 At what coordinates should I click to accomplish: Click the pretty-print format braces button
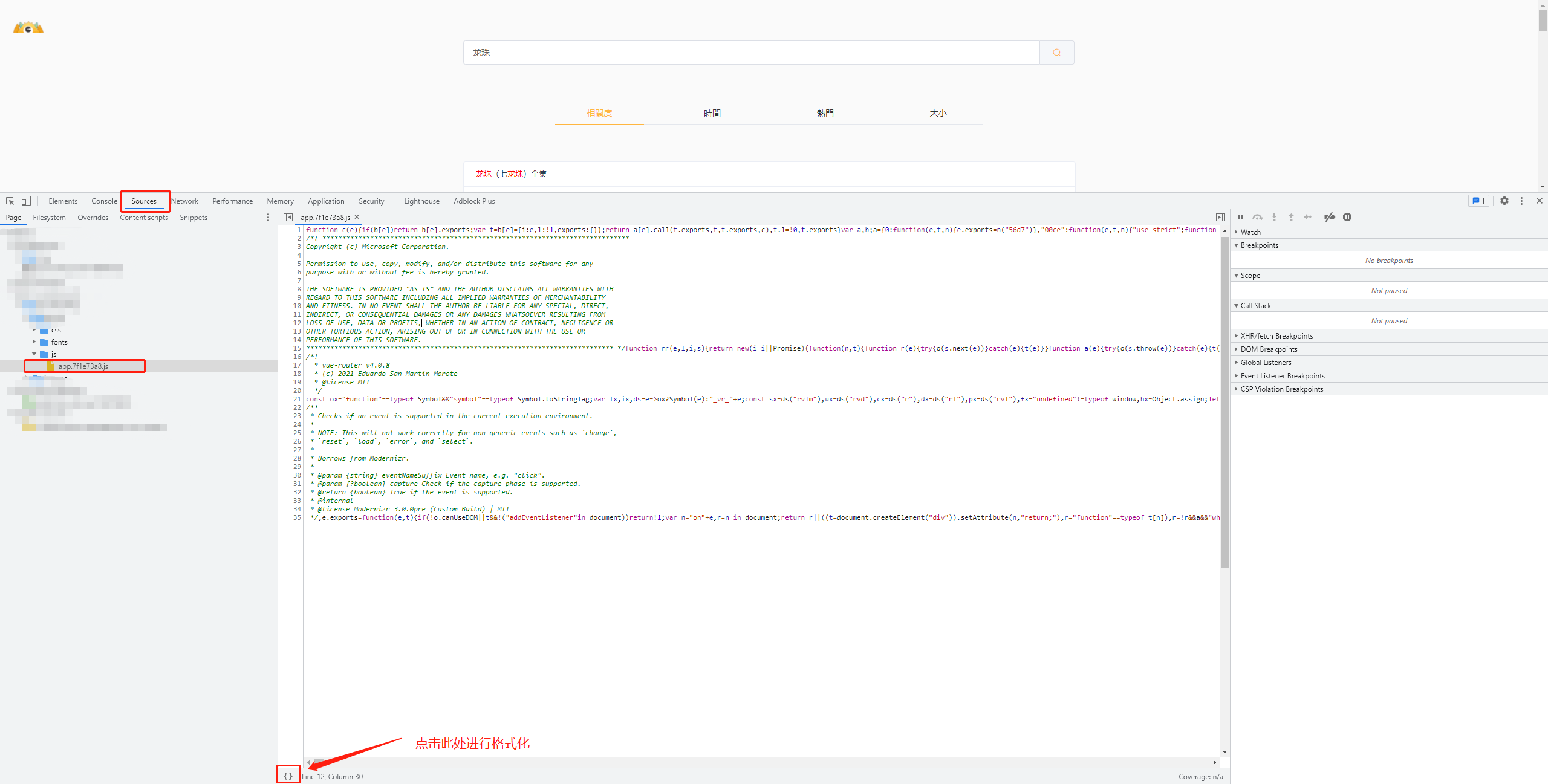point(288,776)
